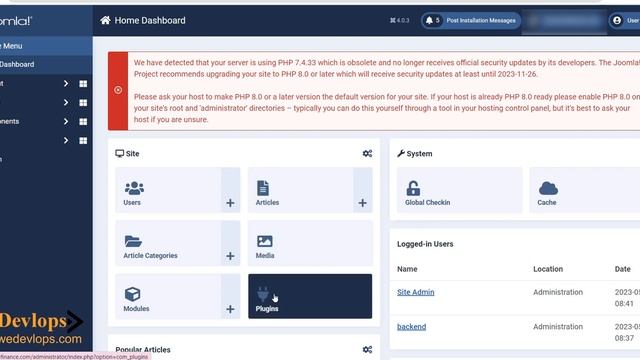640x360 pixels.
Task: Open Post Installation Messages
Action: [471, 20]
